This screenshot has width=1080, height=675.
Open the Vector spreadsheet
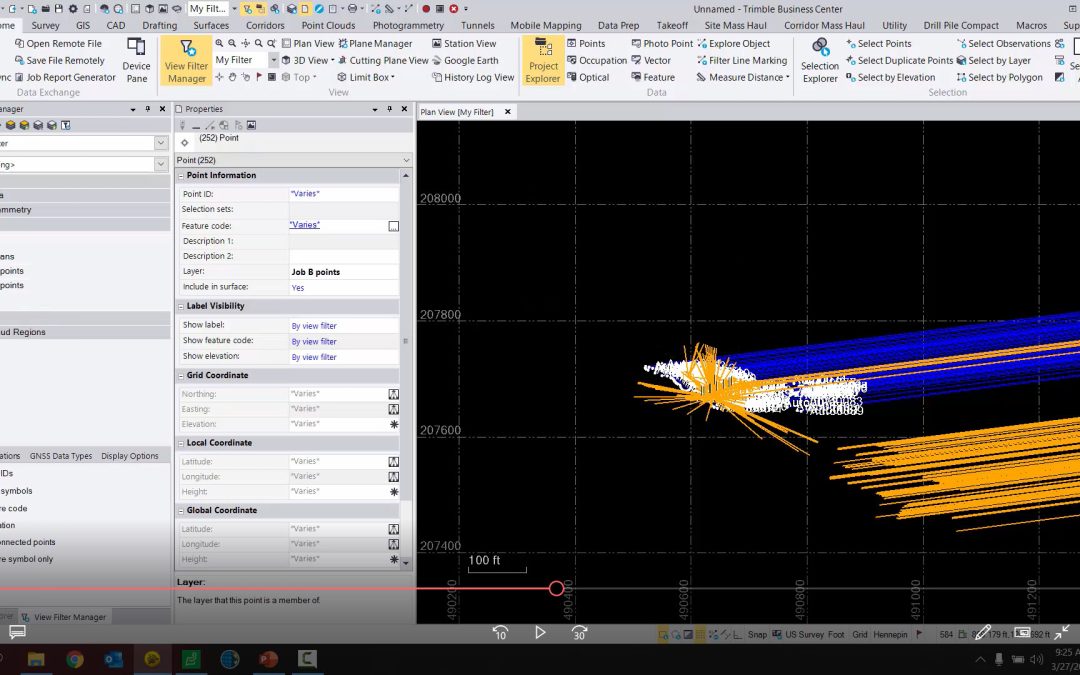point(651,61)
